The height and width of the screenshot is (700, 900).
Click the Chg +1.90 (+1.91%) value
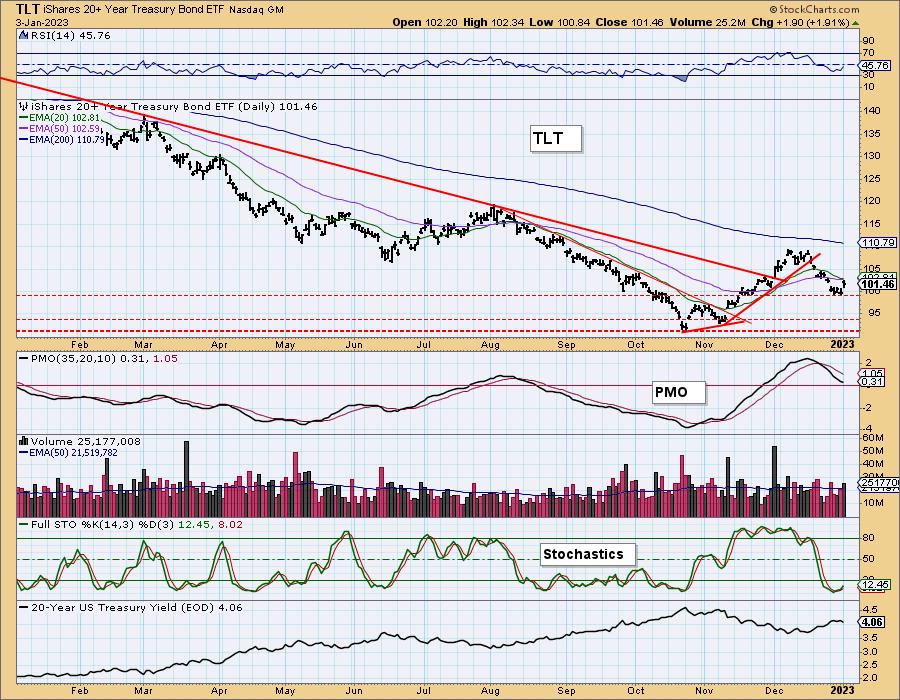coord(800,22)
